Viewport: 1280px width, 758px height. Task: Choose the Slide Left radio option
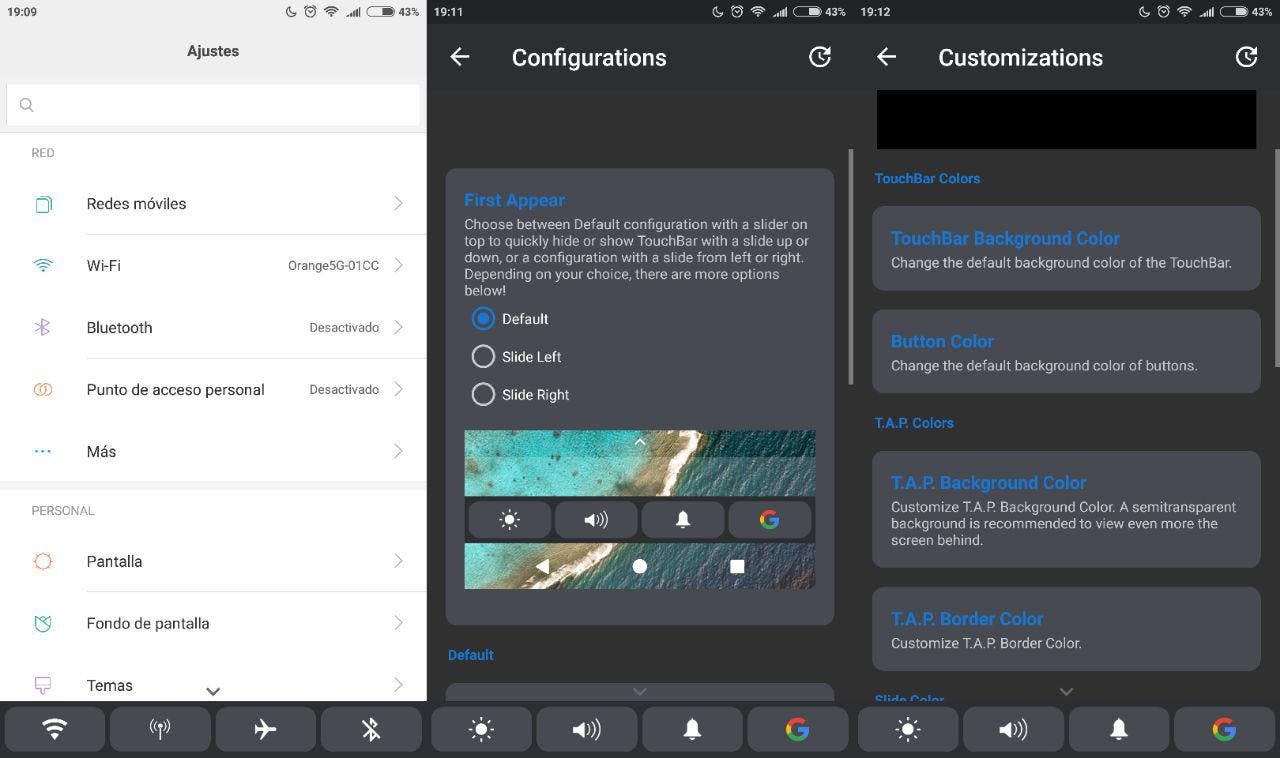[x=483, y=357]
